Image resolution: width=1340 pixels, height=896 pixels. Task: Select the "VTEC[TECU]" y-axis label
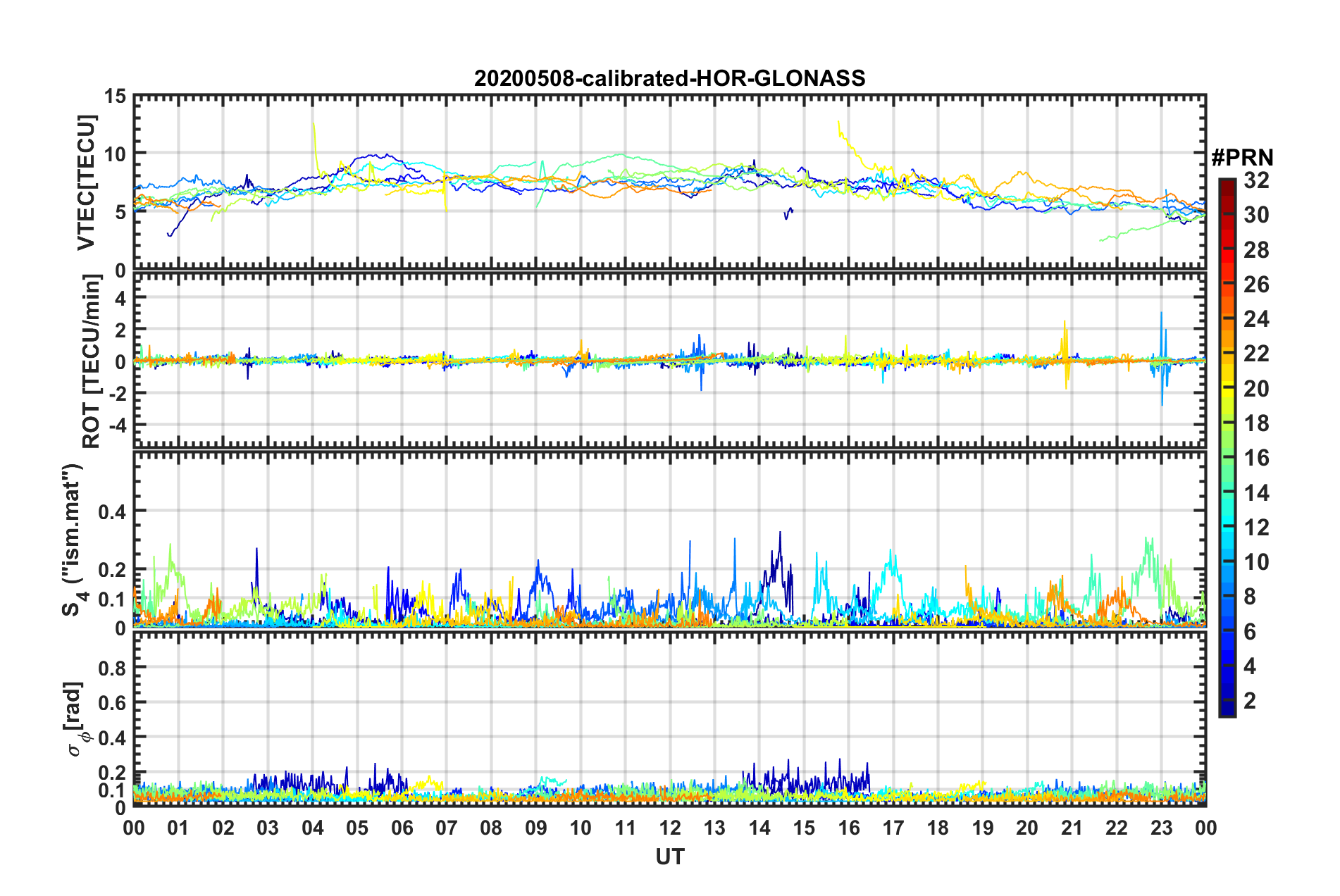(x=86, y=183)
